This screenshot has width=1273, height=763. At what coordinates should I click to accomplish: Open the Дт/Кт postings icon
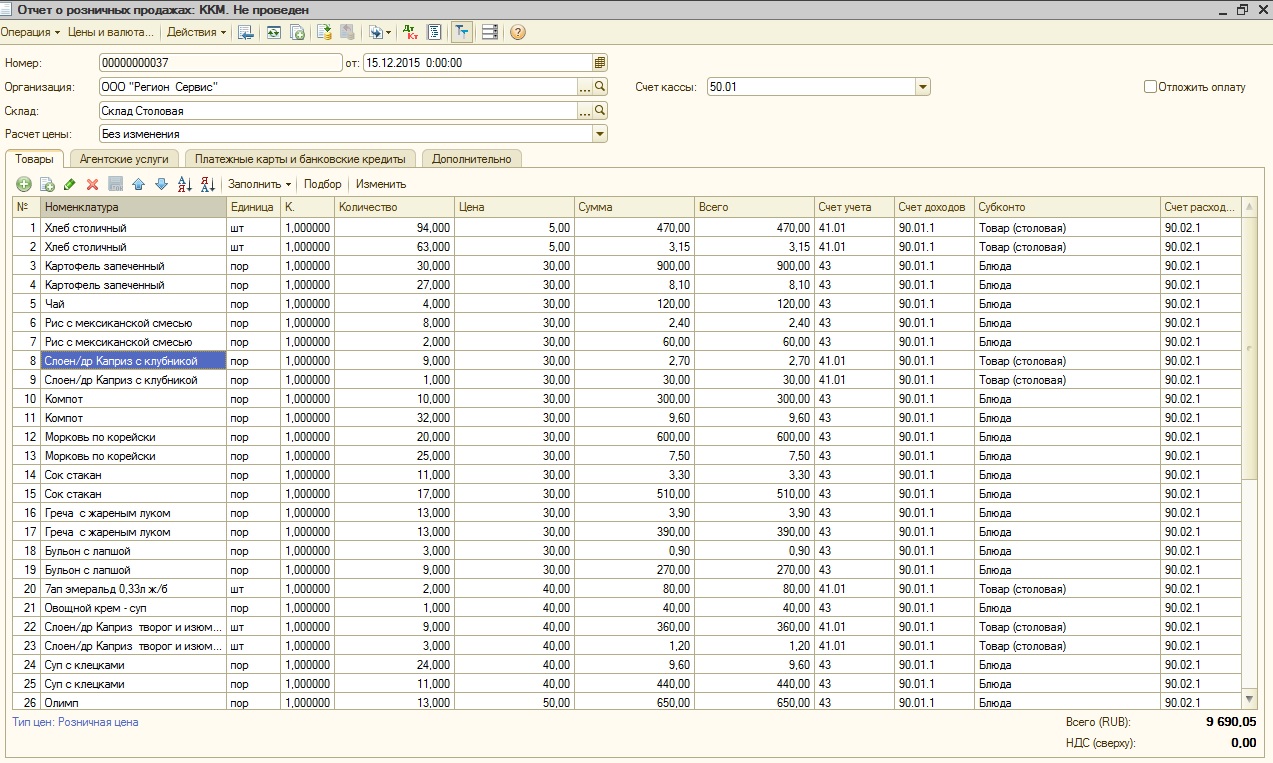click(411, 32)
